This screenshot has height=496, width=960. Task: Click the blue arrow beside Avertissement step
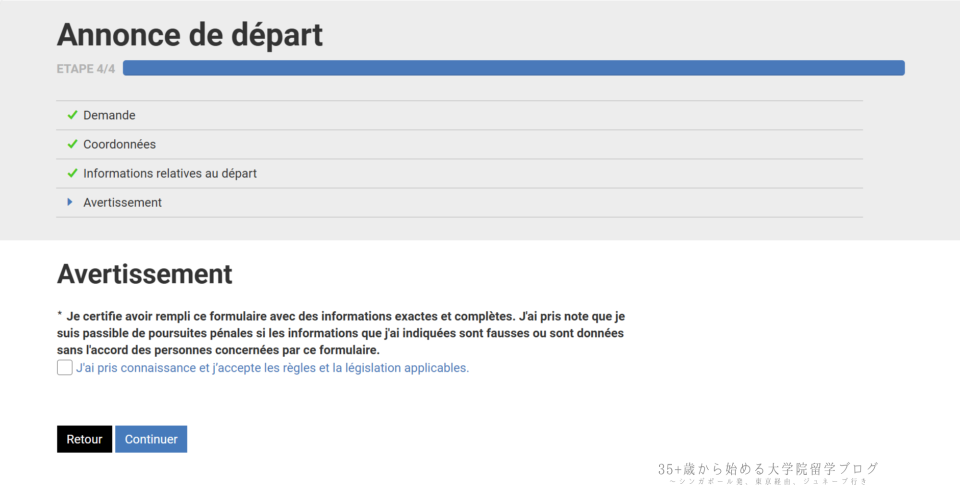coord(70,202)
